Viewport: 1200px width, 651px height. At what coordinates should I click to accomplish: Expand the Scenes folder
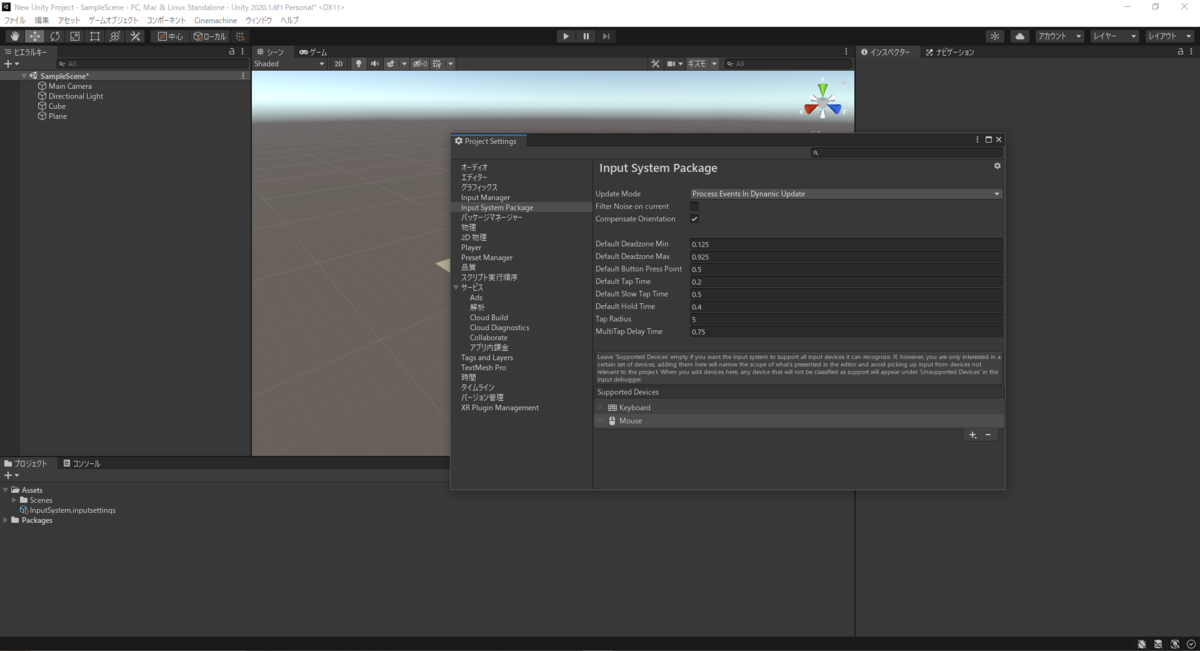click(x=14, y=500)
